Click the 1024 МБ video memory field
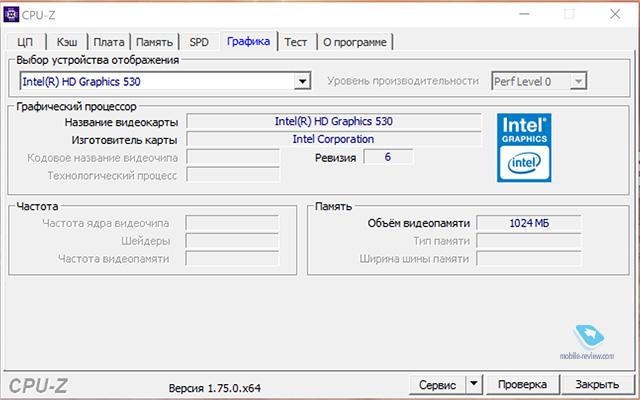The height and width of the screenshot is (400, 640). click(529, 223)
